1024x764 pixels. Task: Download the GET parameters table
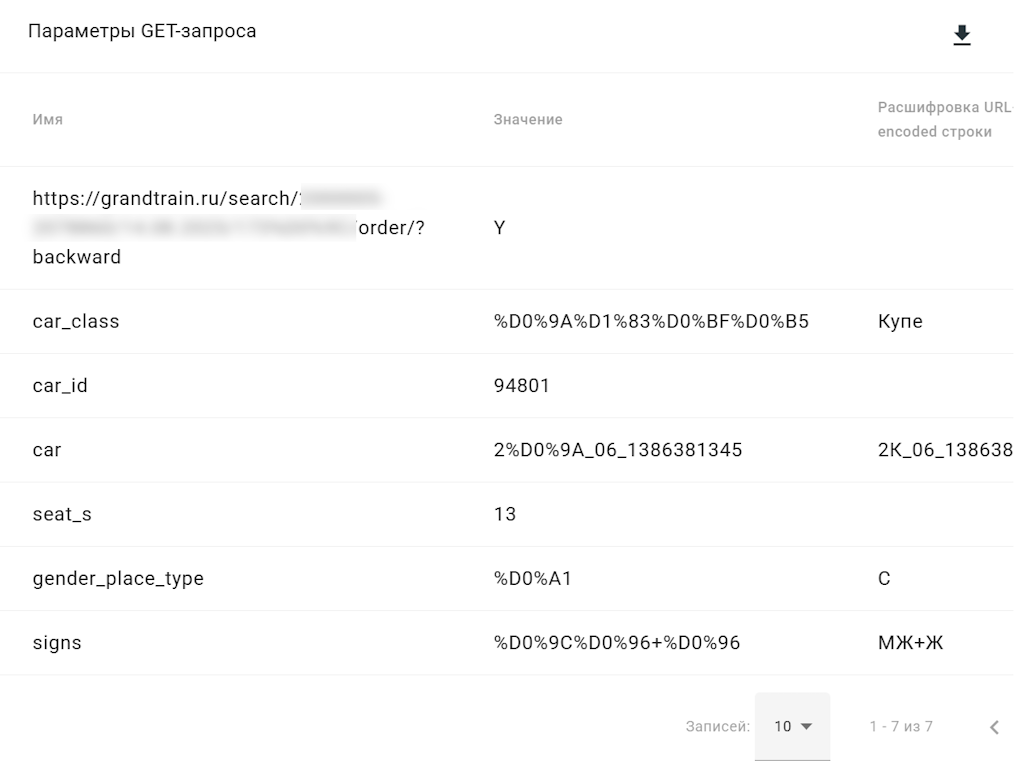coord(961,35)
